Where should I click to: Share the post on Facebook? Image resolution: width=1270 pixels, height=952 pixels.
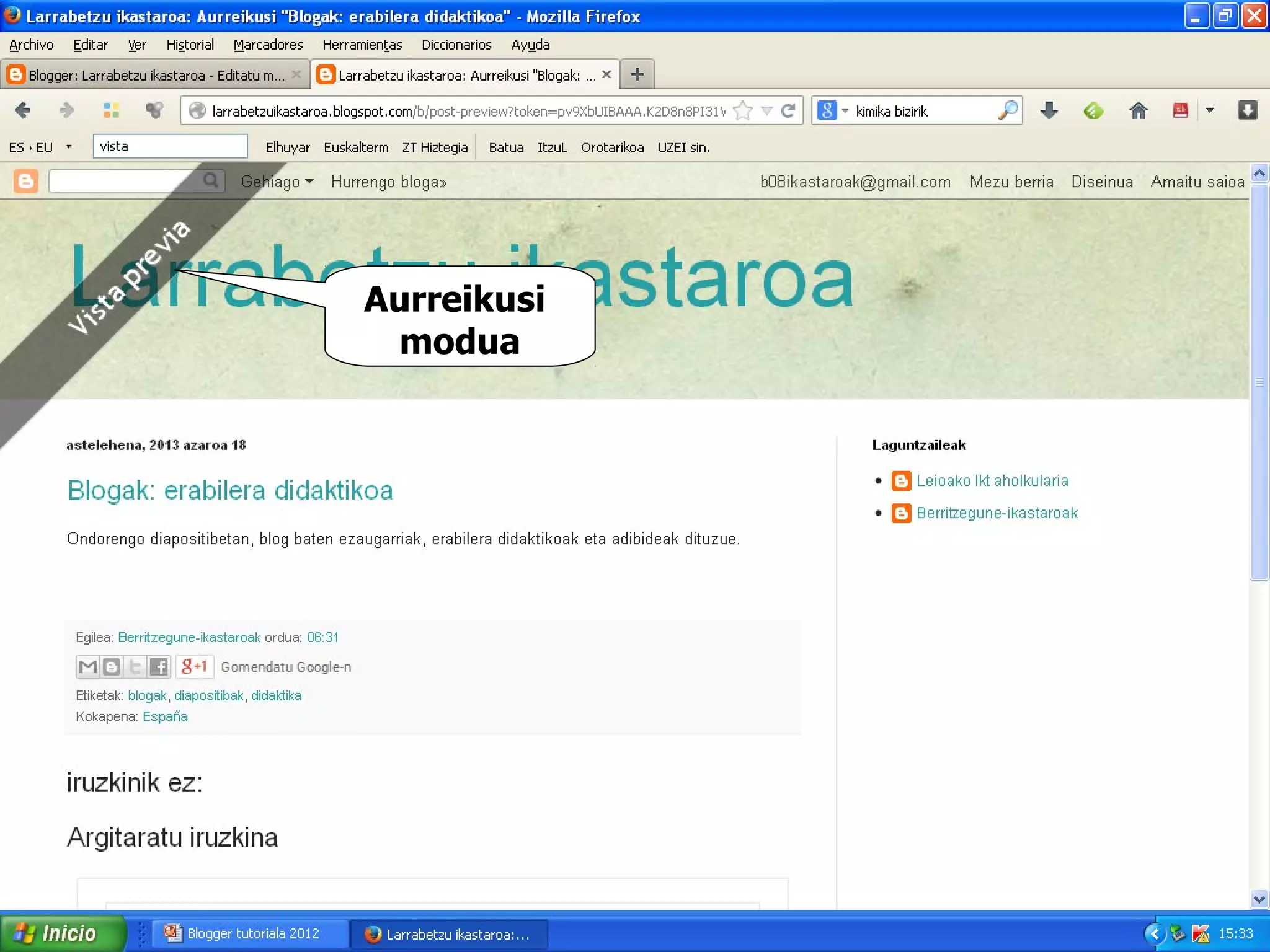pyautogui.click(x=158, y=667)
